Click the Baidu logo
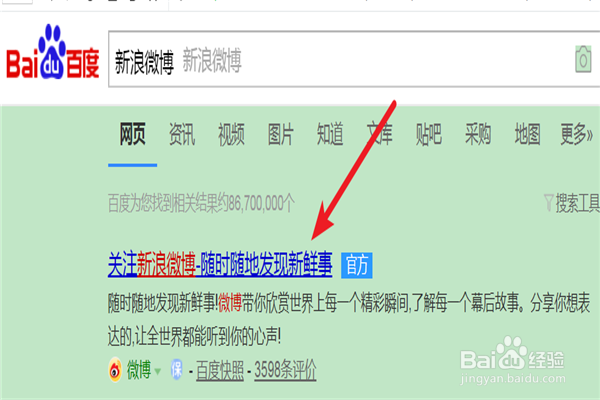 [x=53, y=52]
